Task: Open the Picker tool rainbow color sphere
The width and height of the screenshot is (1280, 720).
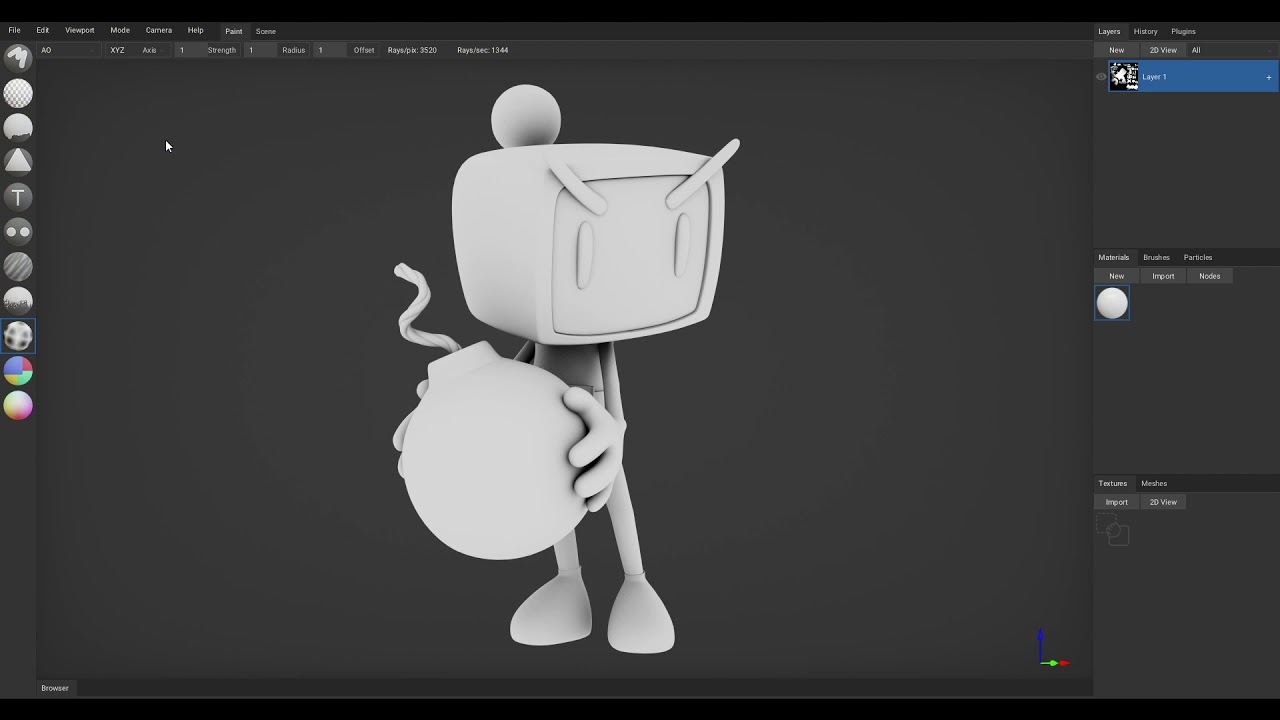Action: pos(18,406)
